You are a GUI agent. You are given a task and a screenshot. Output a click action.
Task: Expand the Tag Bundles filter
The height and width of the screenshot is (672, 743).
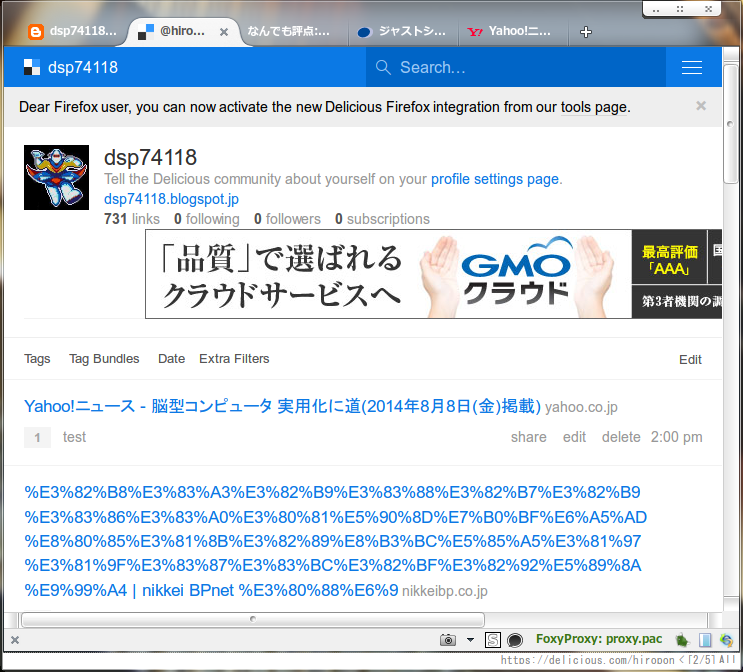coord(104,359)
